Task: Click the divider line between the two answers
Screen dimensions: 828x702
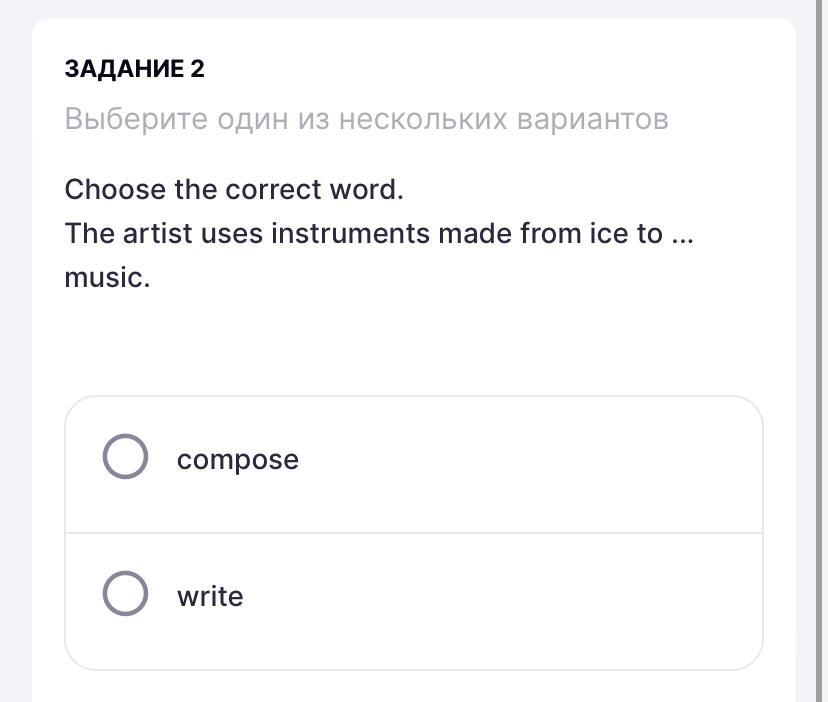Action: [414, 533]
